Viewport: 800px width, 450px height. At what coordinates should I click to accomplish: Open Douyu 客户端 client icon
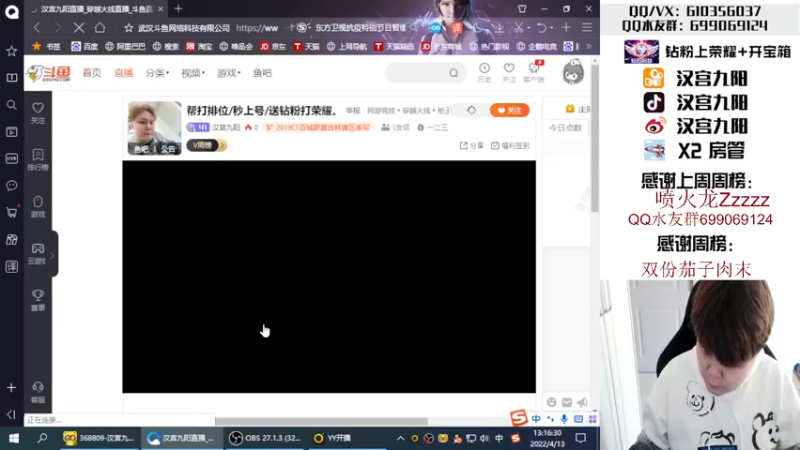tap(534, 72)
